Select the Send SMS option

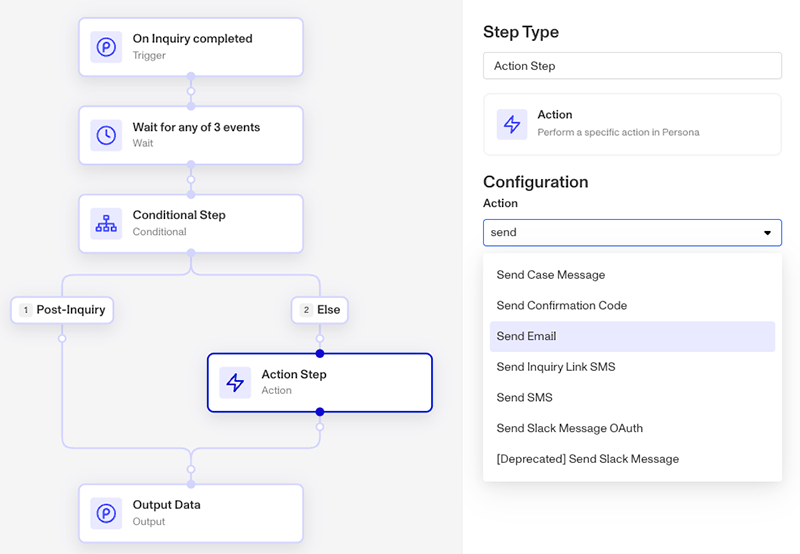632,397
